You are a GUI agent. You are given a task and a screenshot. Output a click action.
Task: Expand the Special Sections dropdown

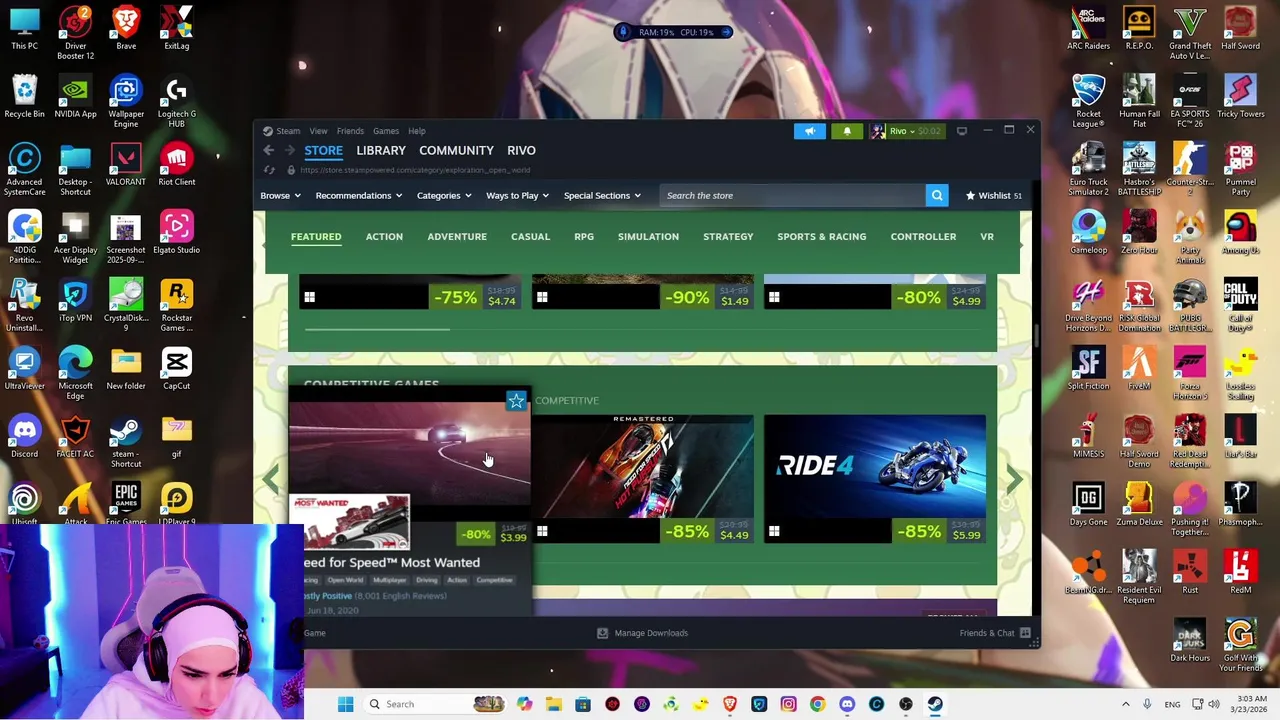602,196
